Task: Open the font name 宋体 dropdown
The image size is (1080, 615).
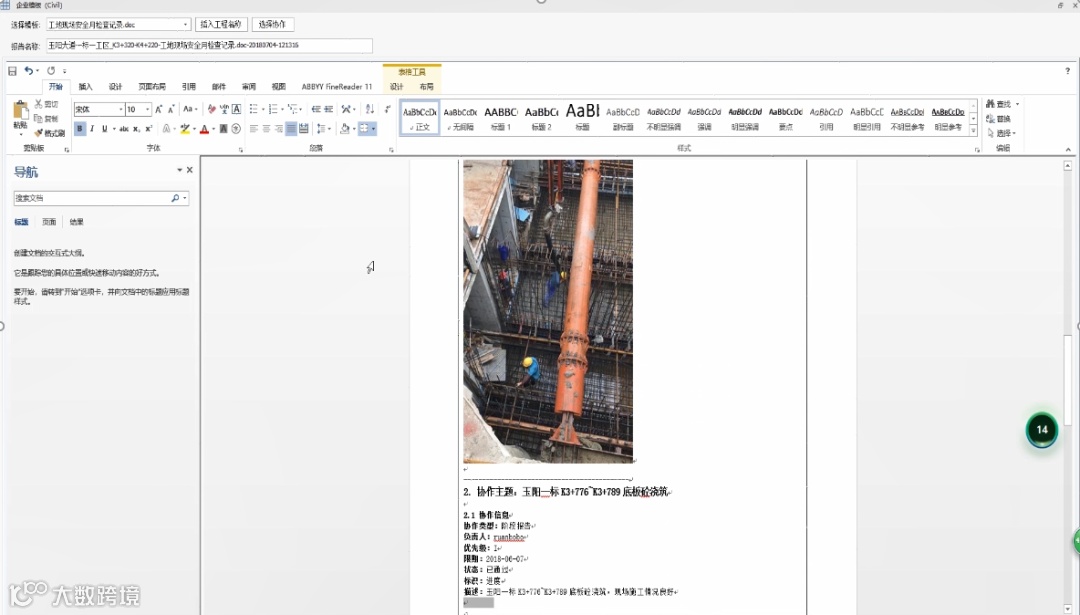Action: click(121, 109)
